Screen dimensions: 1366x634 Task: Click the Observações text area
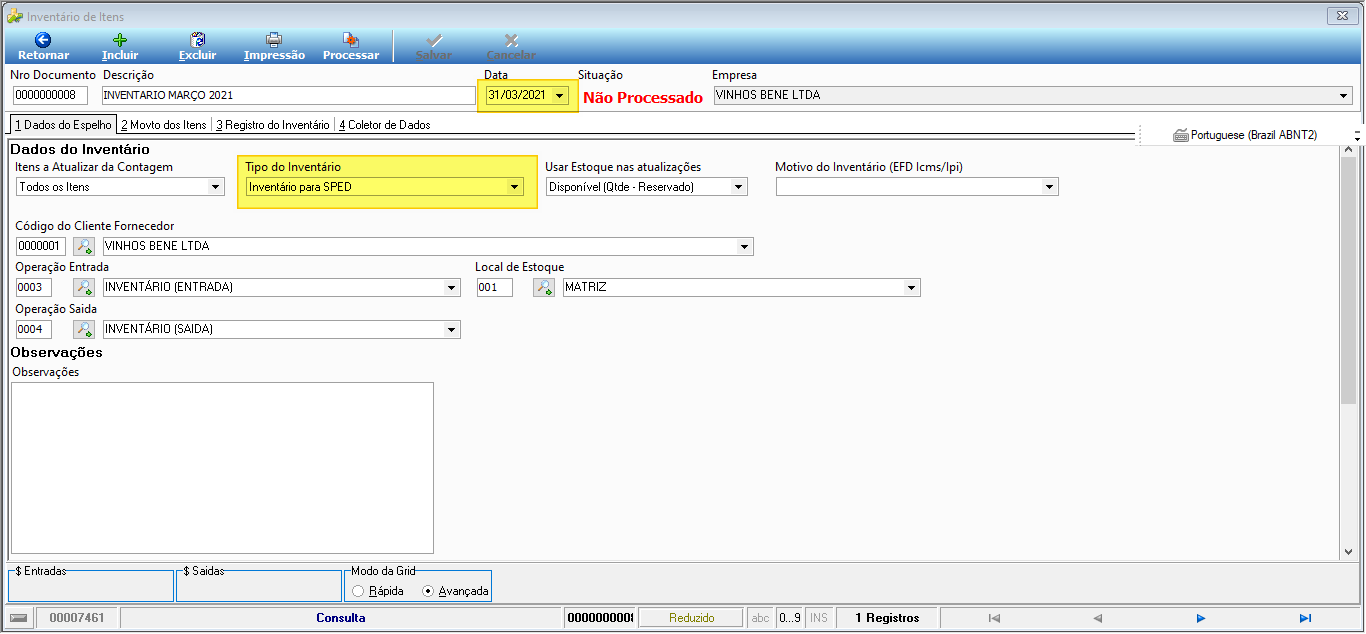click(x=222, y=467)
